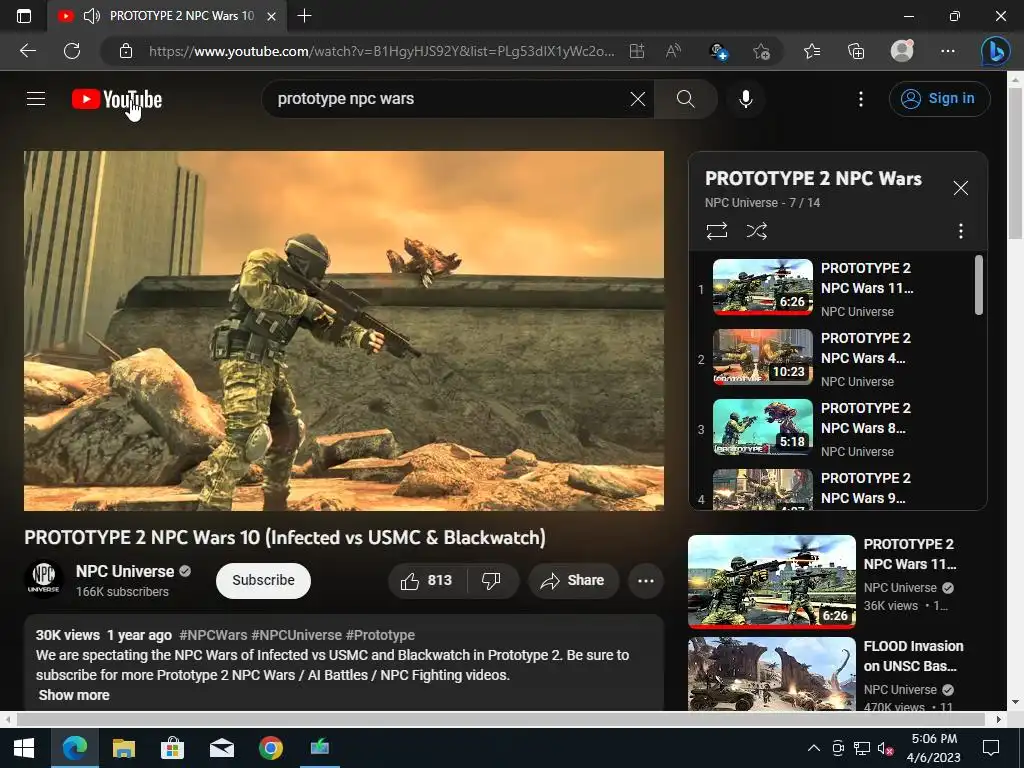Open #NPCUniverse hashtag
The image size is (1024, 768).
296,635
